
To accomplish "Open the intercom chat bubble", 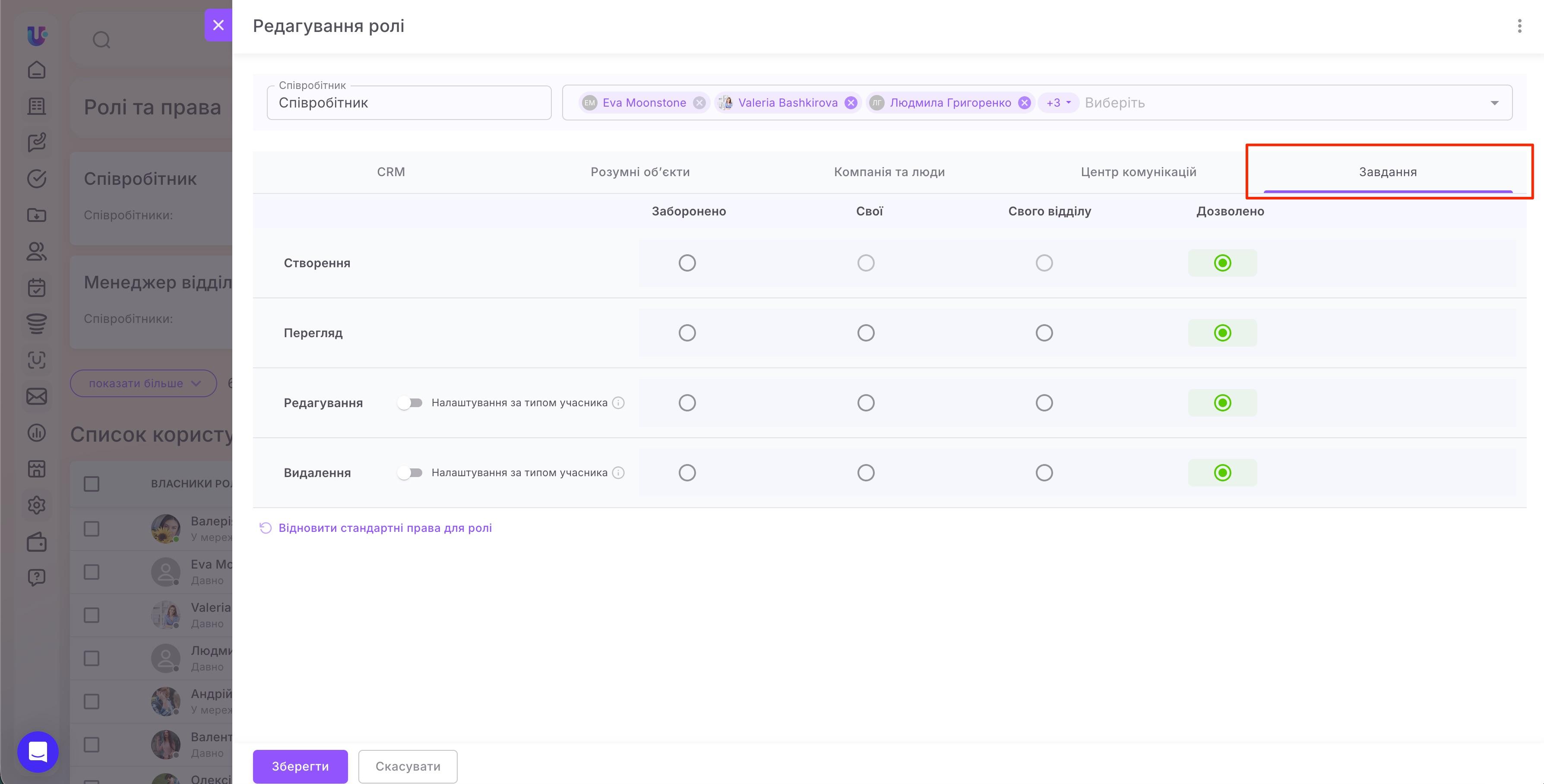I will pyautogui.click(x=38, y=752).
